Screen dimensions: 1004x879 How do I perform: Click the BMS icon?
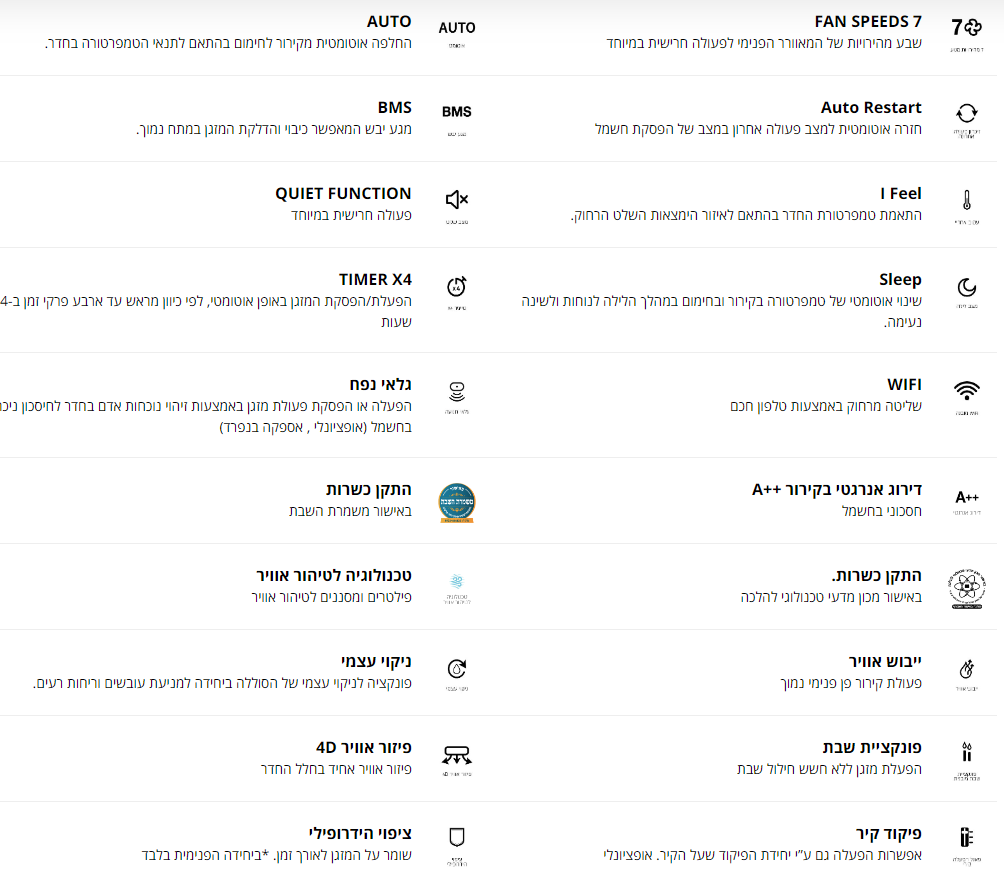click(x=457, y=112)
